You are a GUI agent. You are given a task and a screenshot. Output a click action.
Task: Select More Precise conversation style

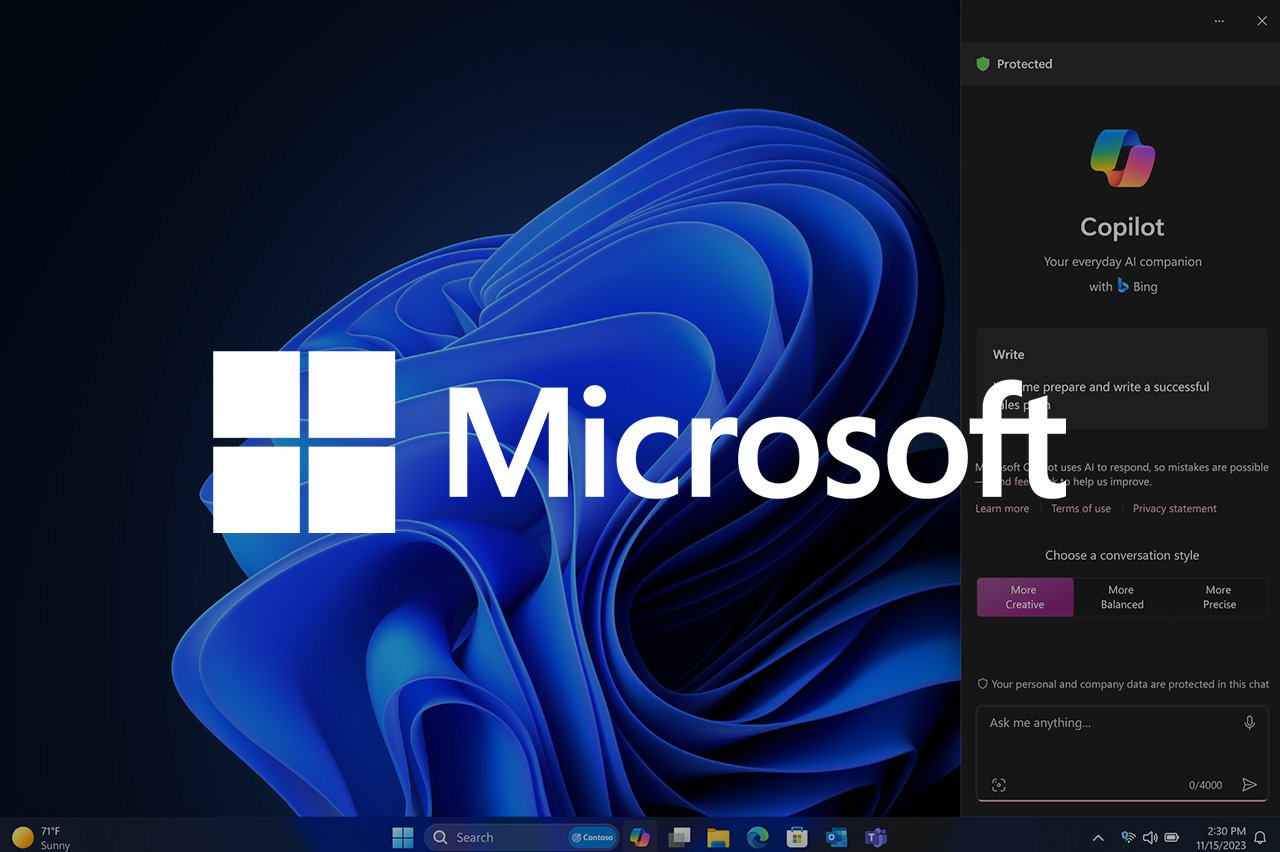coord(1219,597)
